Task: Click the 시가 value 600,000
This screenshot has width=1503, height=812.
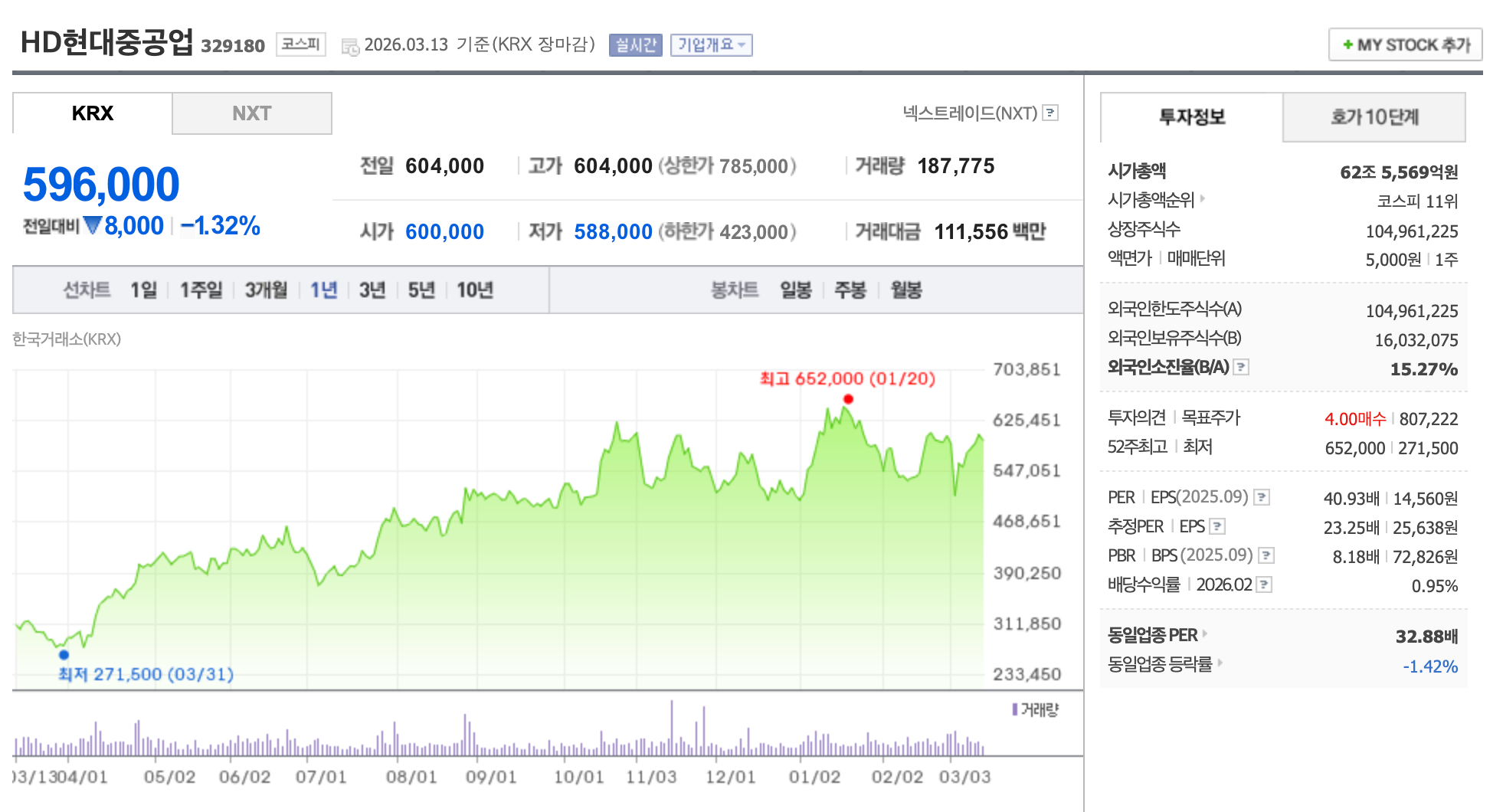Action: pyautogui.click(x=444, y=231)
